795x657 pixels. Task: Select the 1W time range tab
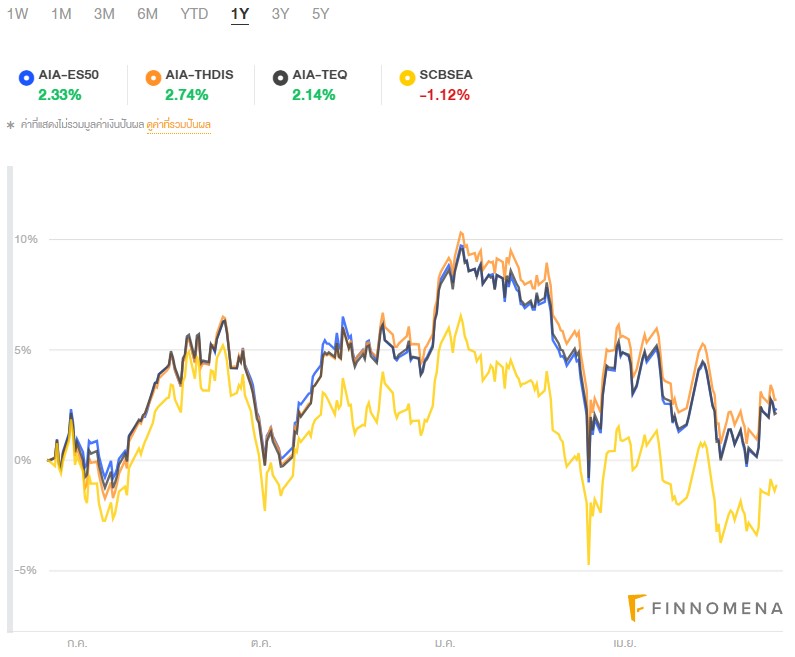coord(18,14)
